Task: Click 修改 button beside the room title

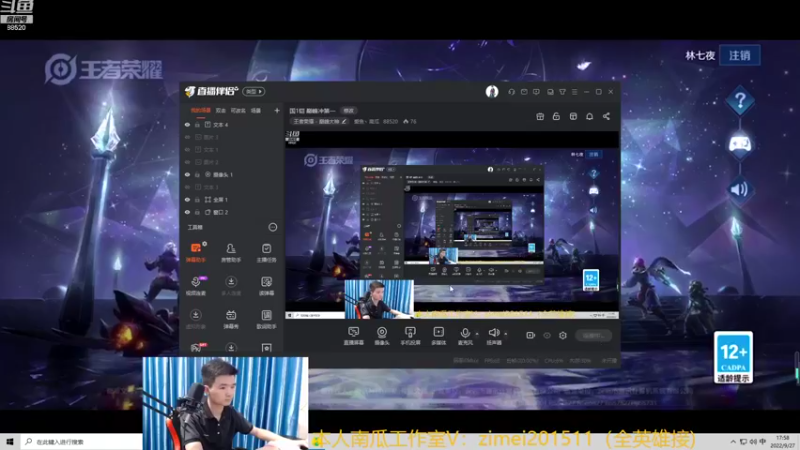Action: 348,111
